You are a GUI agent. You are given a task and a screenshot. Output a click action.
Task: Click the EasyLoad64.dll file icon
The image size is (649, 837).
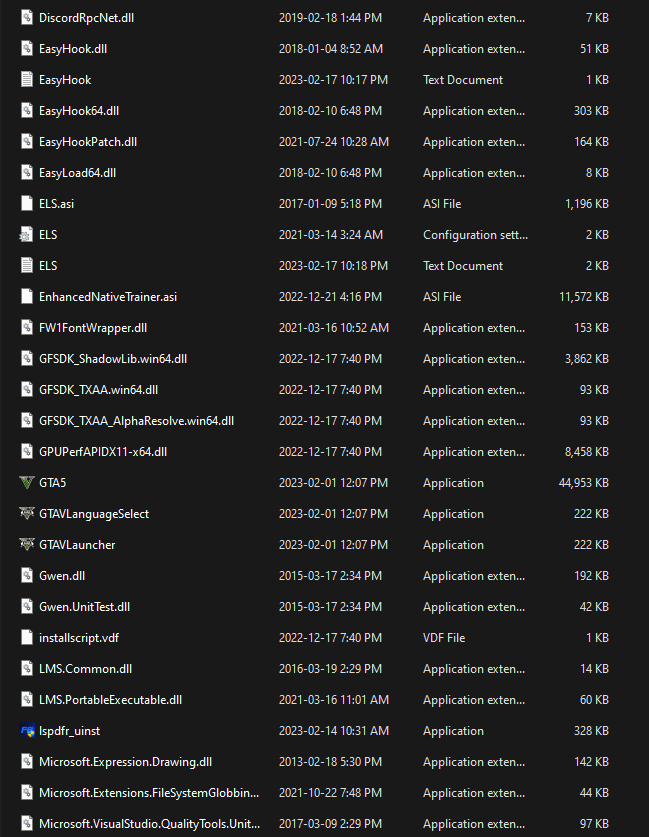(27, 172)
